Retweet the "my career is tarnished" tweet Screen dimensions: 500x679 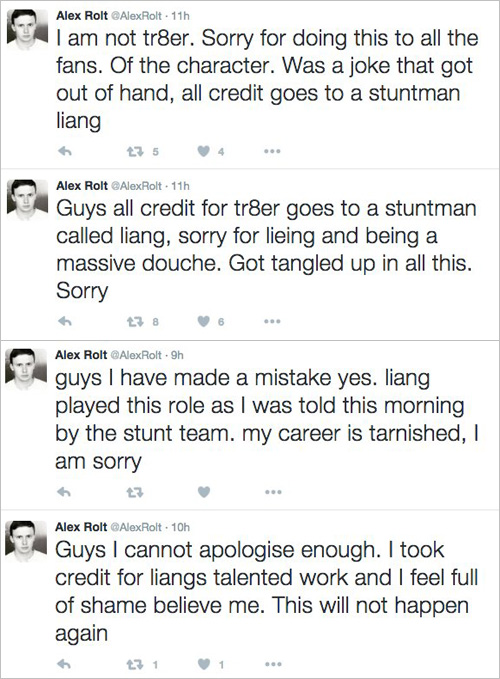[135, 492]
